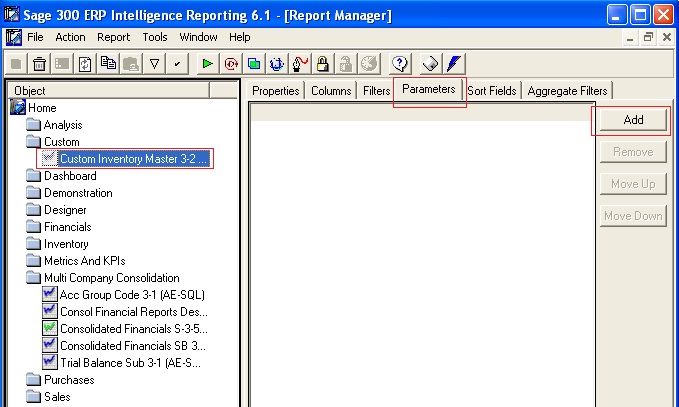Select the Dashboard folder
This screenshot has height=407, width=679.
[x=70, y=176]
